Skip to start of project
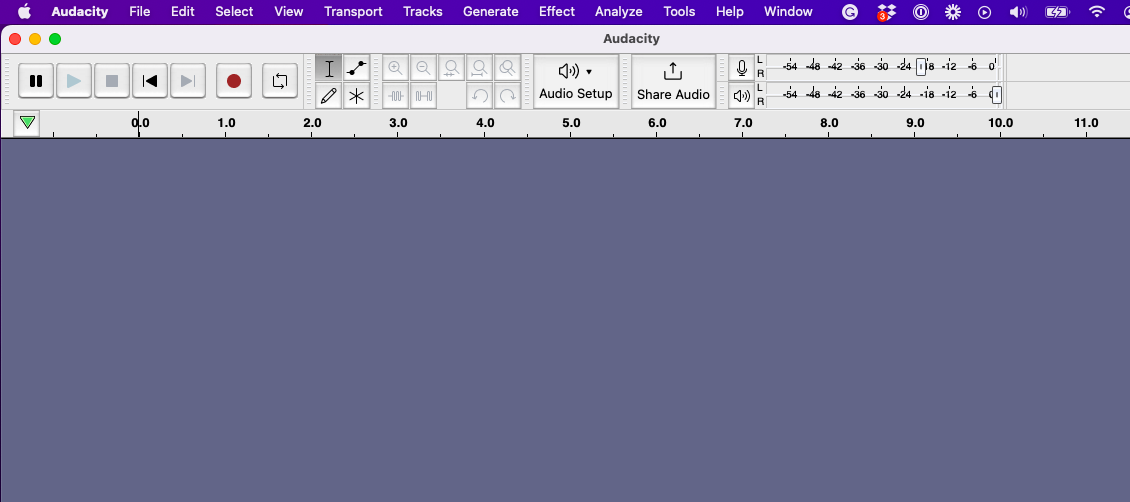The image size is (1130, 502). click(x=150, y=81)
